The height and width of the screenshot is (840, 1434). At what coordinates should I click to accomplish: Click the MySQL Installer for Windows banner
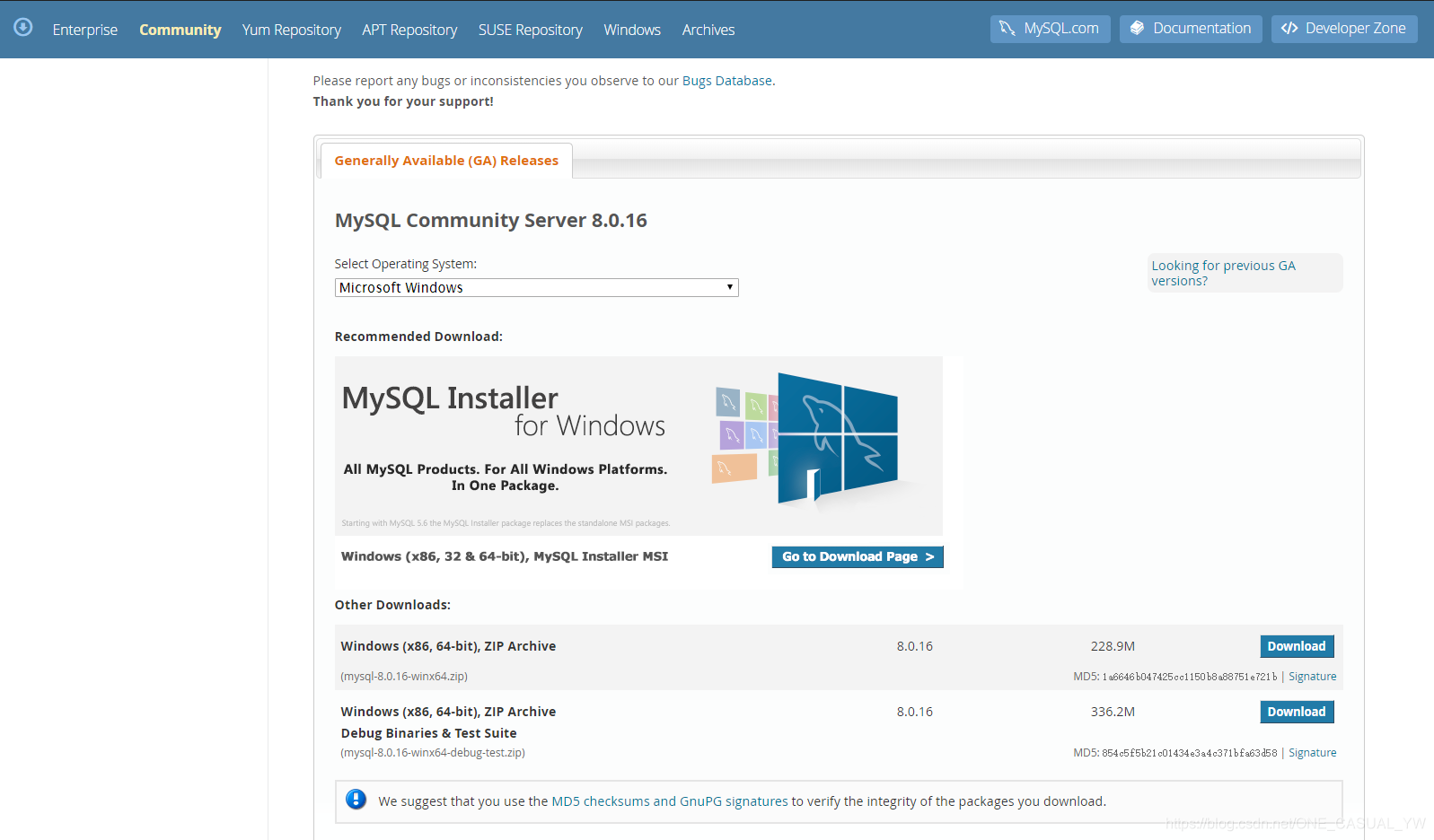638,445
